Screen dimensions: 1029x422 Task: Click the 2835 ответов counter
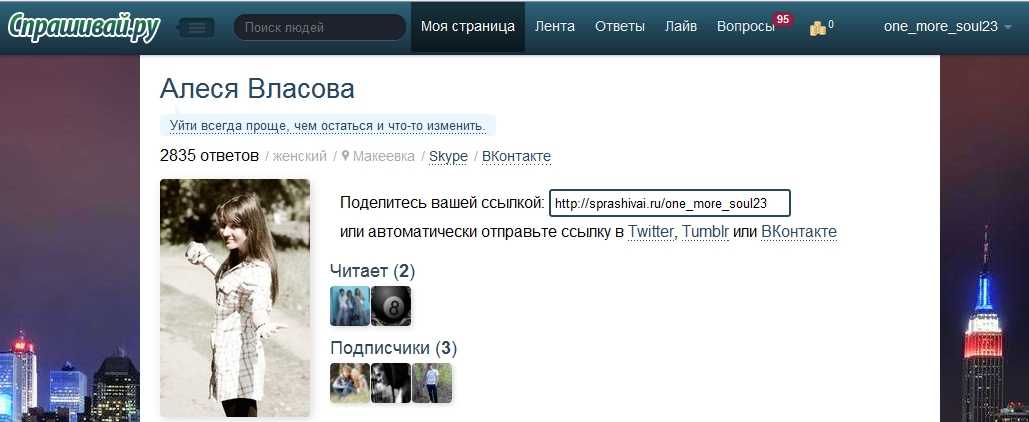pyautogui.click(x=209, y=156)
